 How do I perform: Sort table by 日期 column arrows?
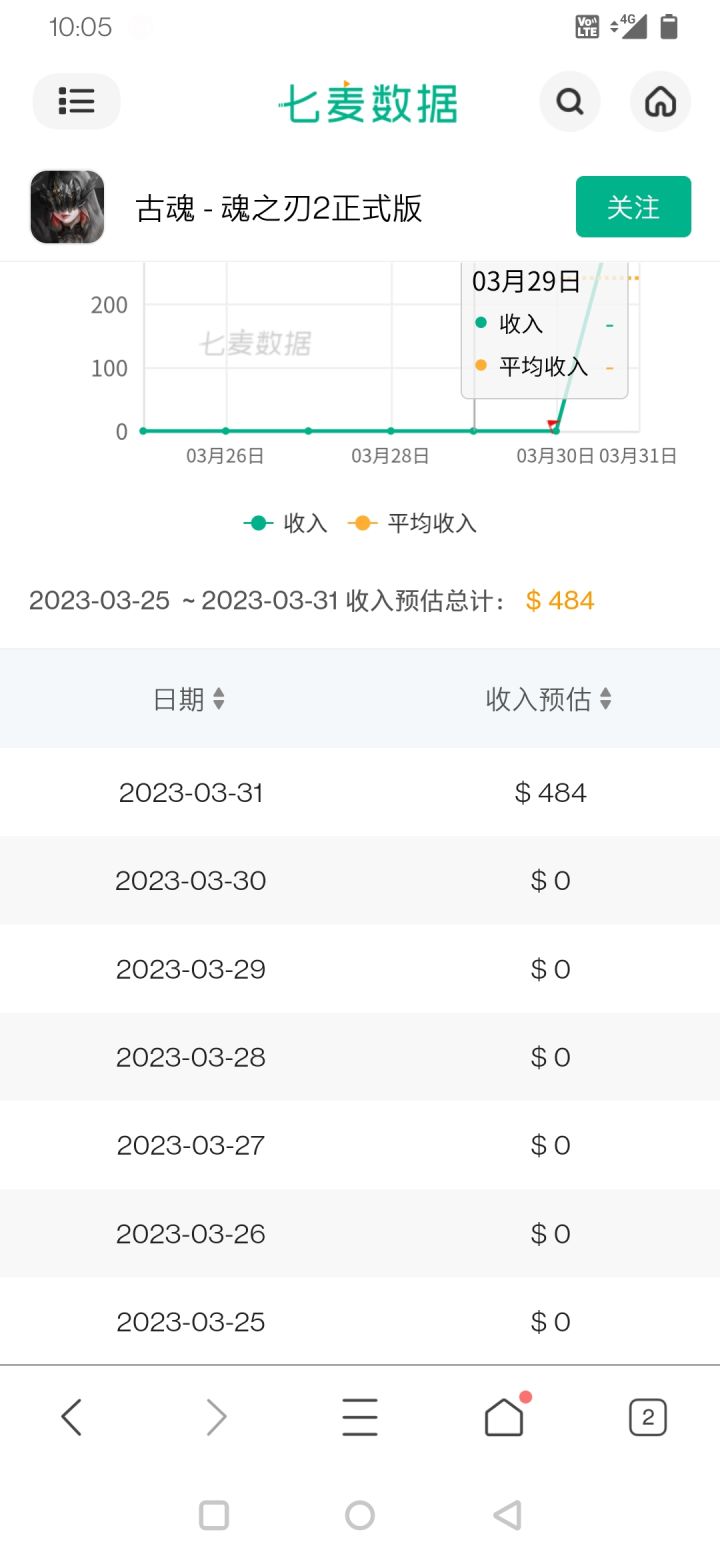pos(219,699)
